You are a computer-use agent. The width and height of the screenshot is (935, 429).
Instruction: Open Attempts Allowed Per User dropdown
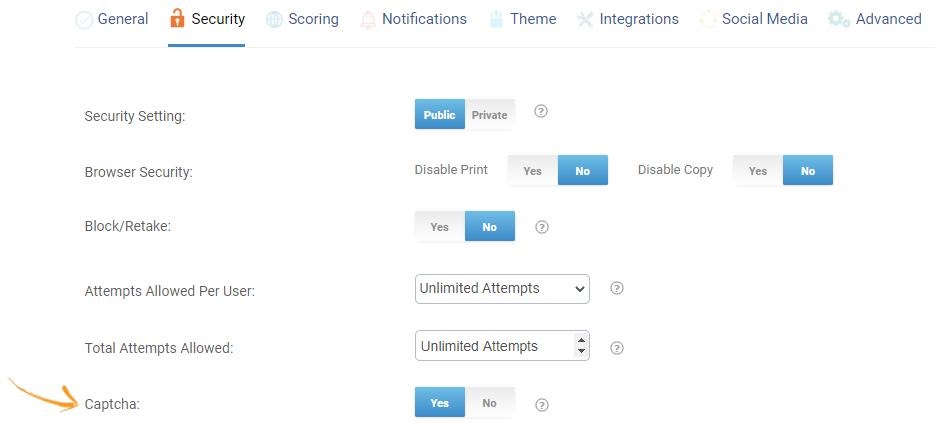tap(502, 289)
